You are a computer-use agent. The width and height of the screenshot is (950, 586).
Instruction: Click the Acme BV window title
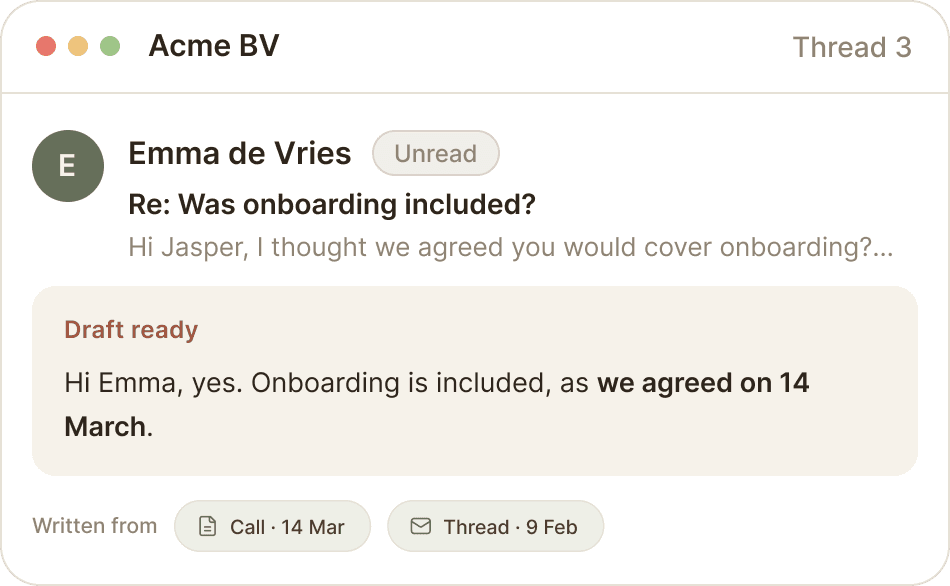coord(214,46)
